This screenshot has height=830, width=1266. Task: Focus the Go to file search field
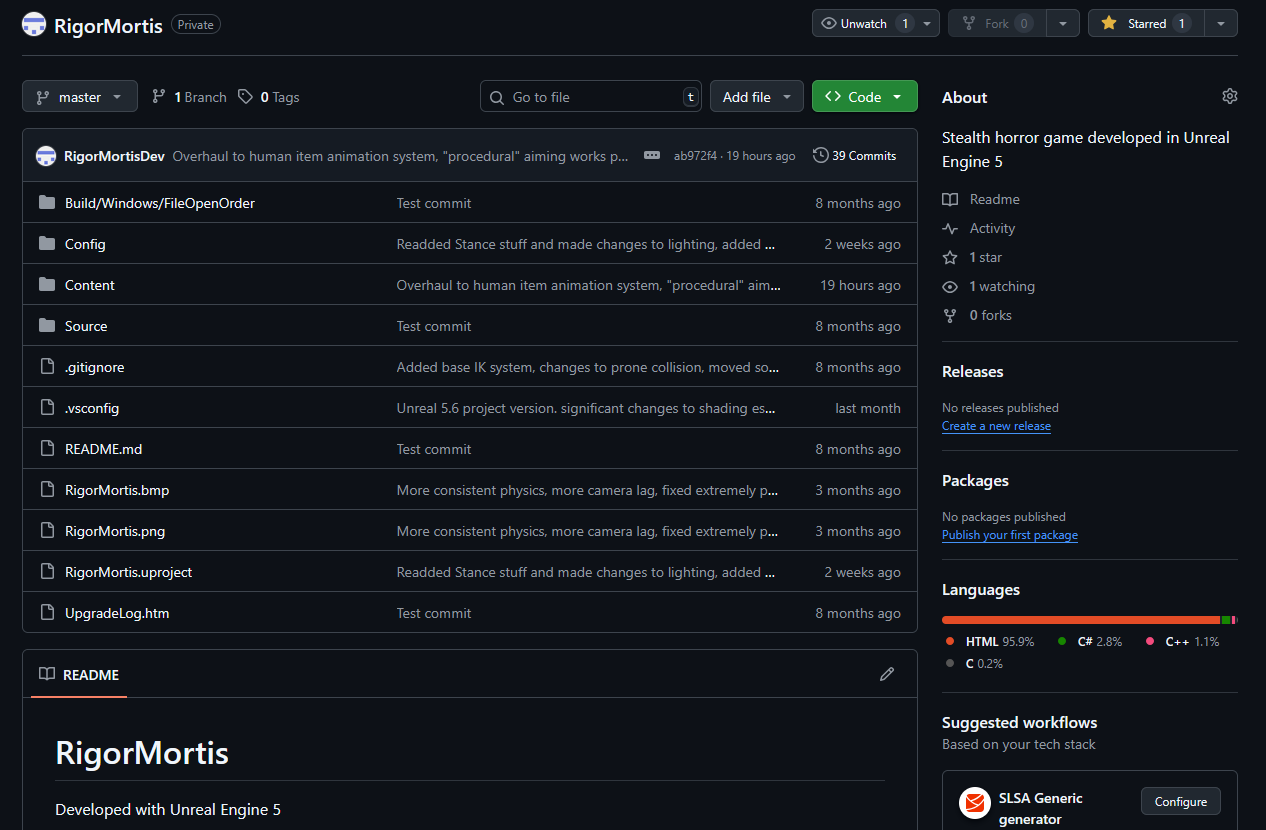point(591,97)
